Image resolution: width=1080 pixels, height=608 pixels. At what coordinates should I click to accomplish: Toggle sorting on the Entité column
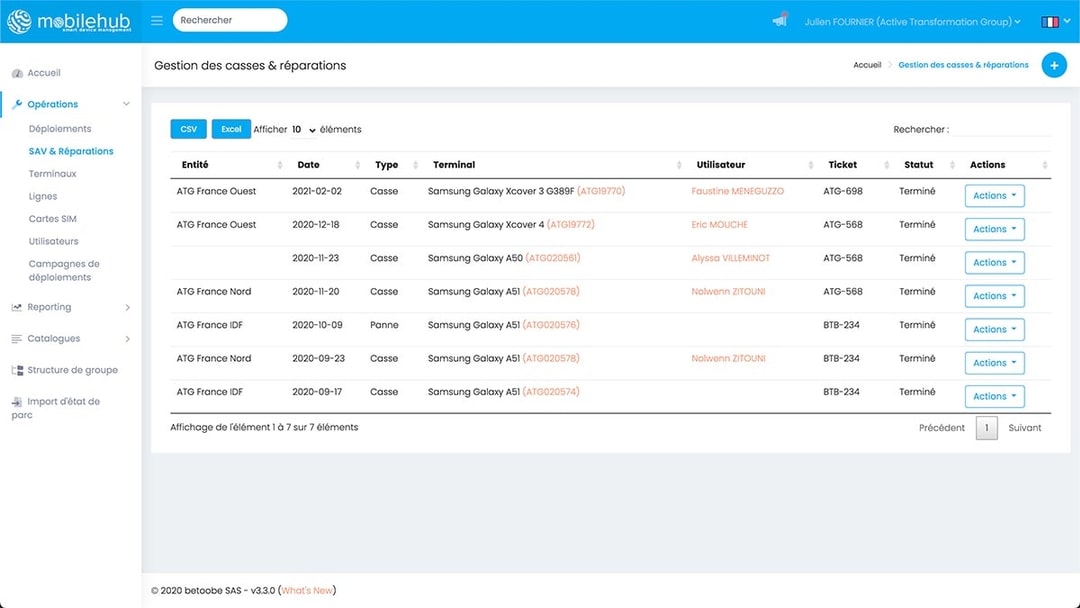(194, 164)
